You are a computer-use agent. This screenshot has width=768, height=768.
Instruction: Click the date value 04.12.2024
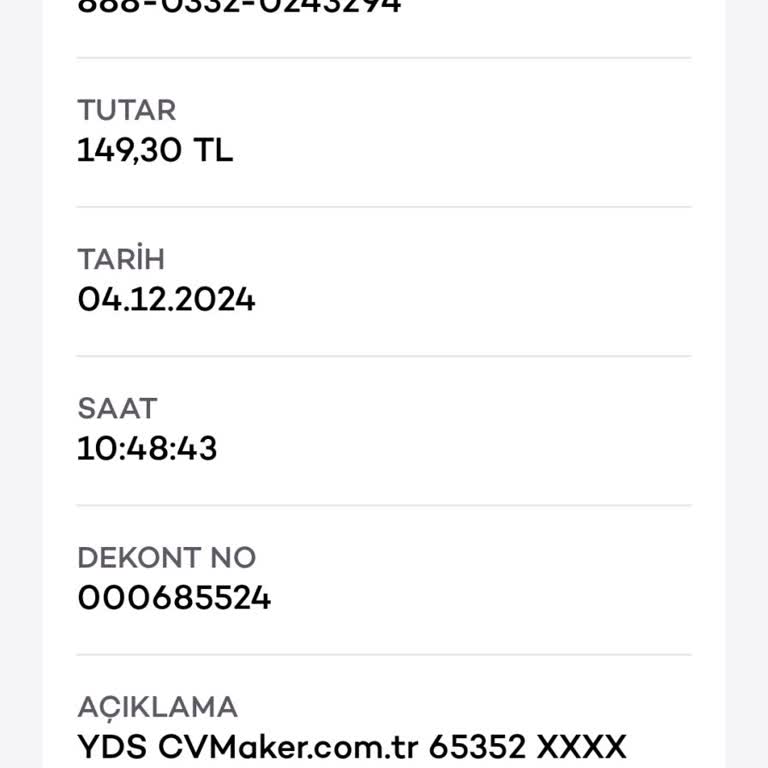click(x=166, y=299)
